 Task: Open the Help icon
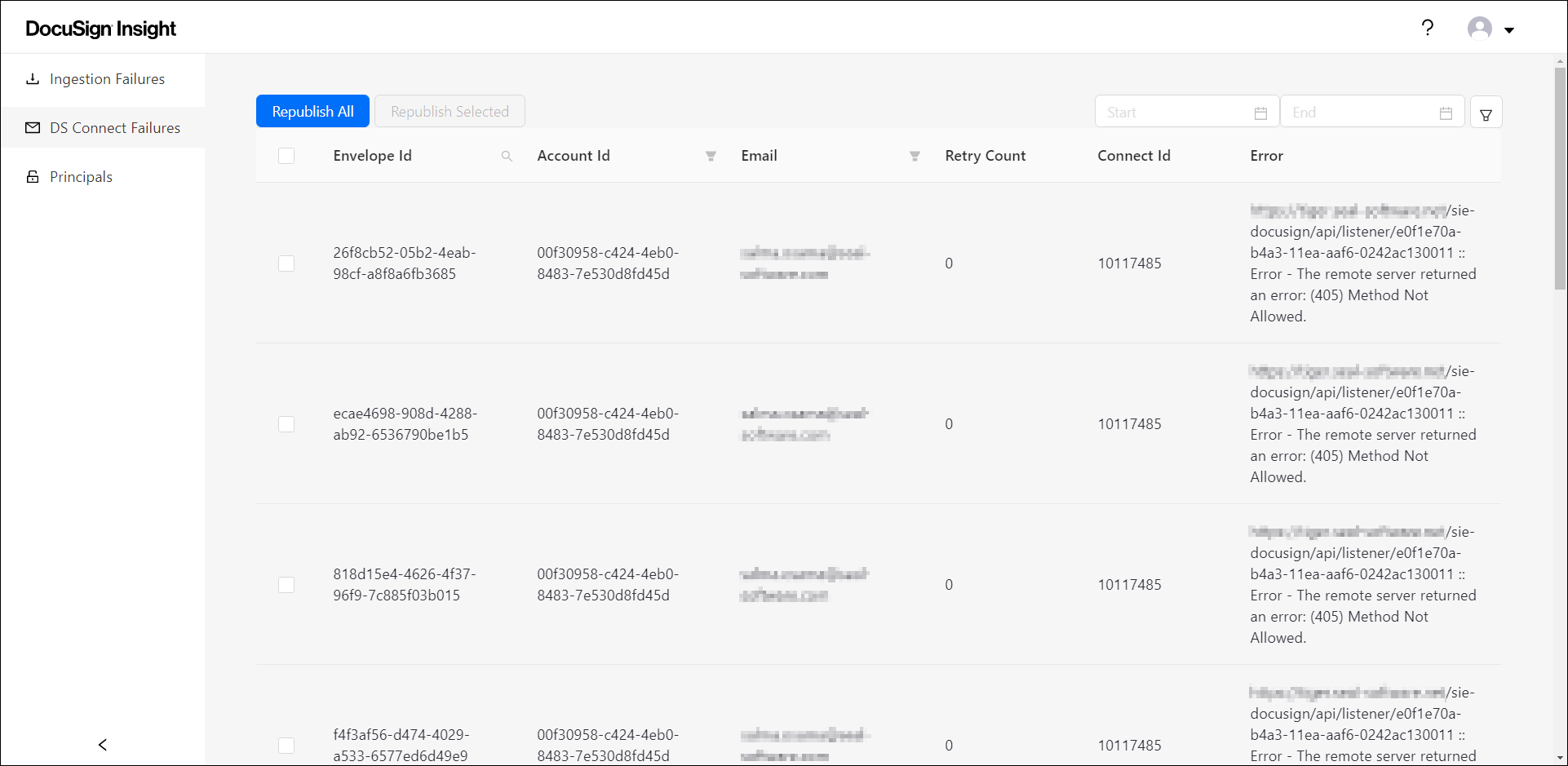[1428, 28]
